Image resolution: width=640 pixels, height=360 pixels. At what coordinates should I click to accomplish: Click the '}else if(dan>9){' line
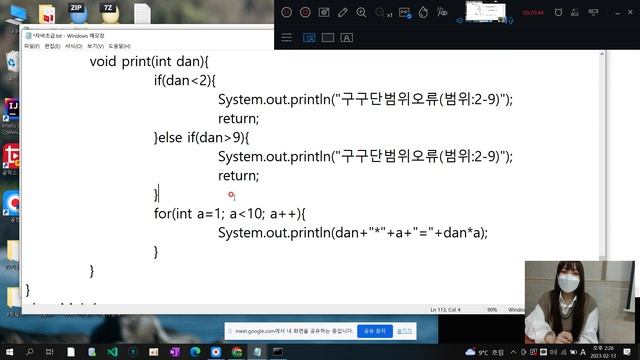coord(201,138)
